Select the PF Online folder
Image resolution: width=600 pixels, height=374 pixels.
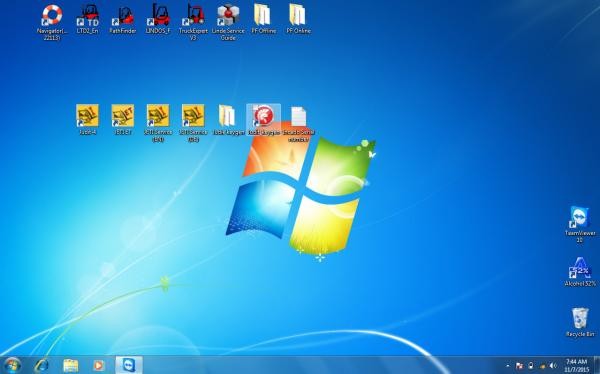(298, 19)
